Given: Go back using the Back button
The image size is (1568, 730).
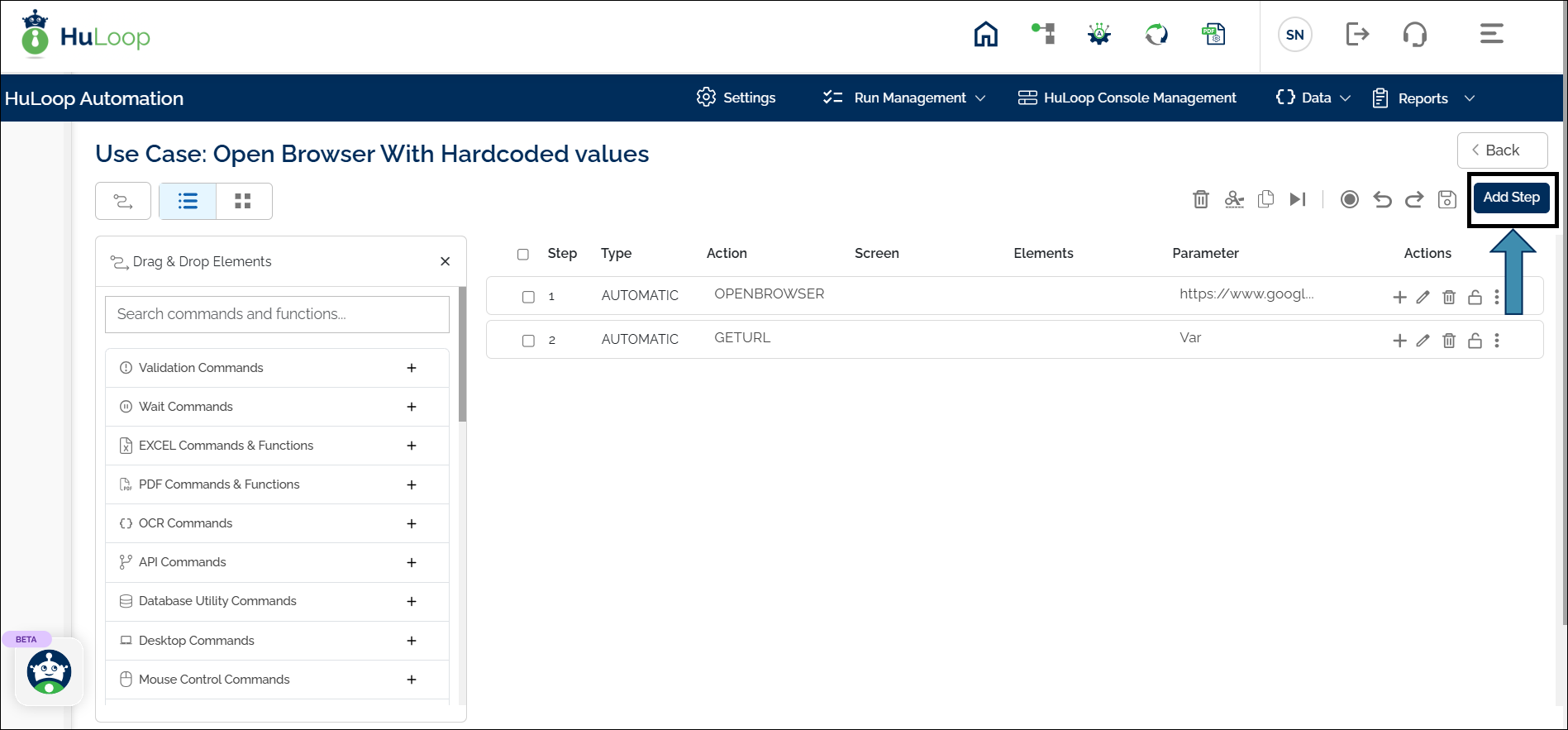Looking at the screenshot, I should pyautogui.click(x=1502, y=150).
